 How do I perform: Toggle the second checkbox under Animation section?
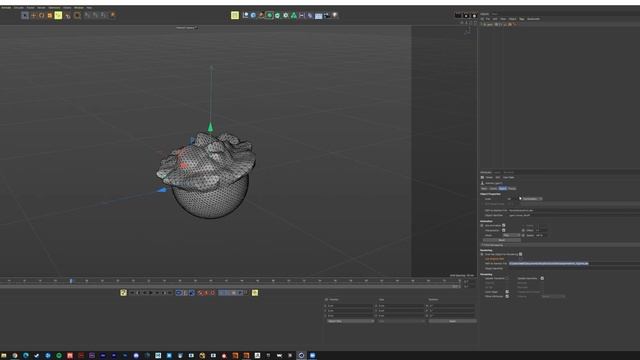click(504, 230)
